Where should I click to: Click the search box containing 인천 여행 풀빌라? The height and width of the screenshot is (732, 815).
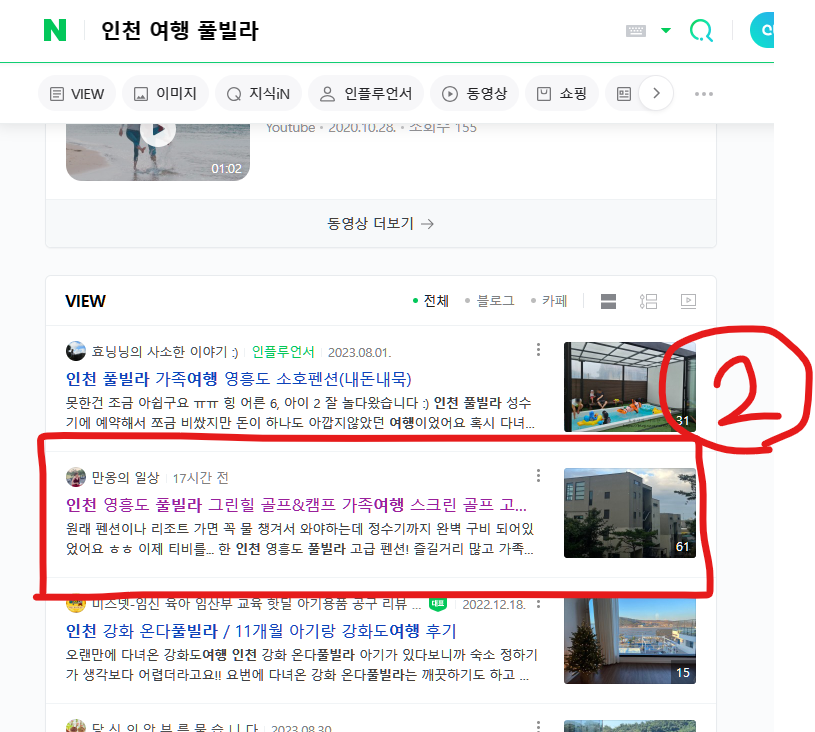click(180, 30)
